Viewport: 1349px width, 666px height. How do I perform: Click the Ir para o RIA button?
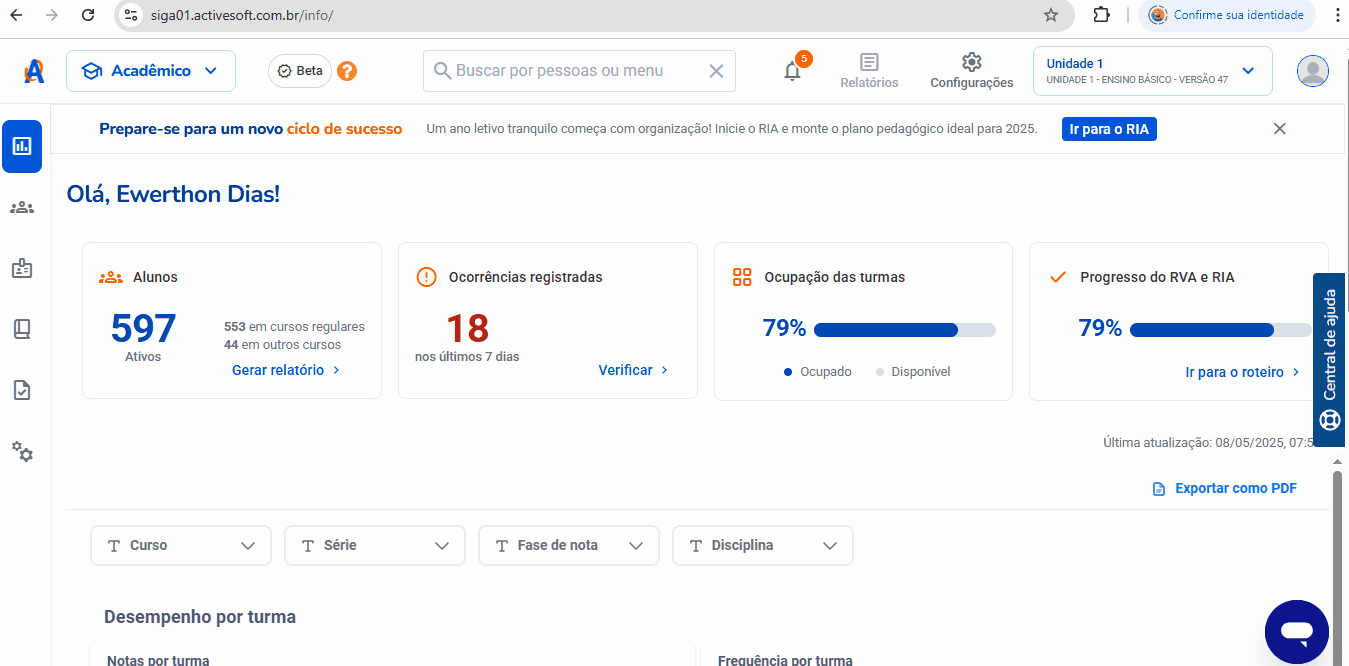tap(1109, 128)
